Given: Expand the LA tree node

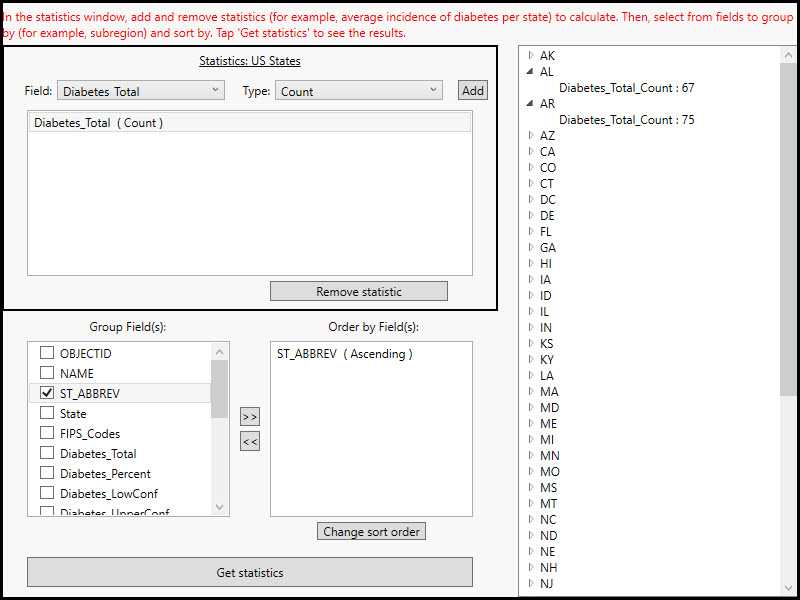Looking at the screenshot, I should click(x=531, y=375).
